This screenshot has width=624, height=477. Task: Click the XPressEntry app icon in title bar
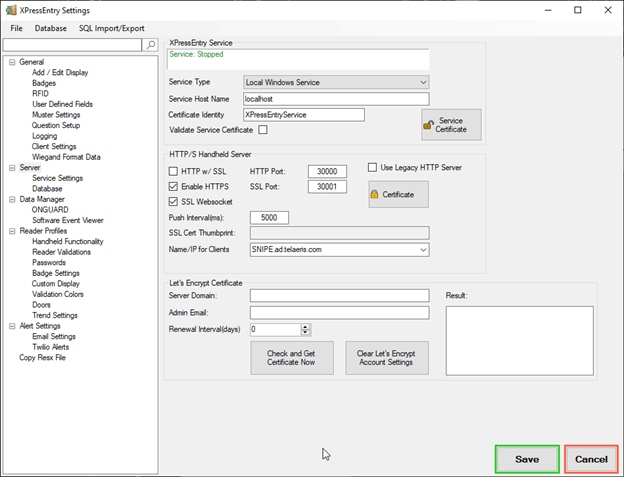click(10, 9)
